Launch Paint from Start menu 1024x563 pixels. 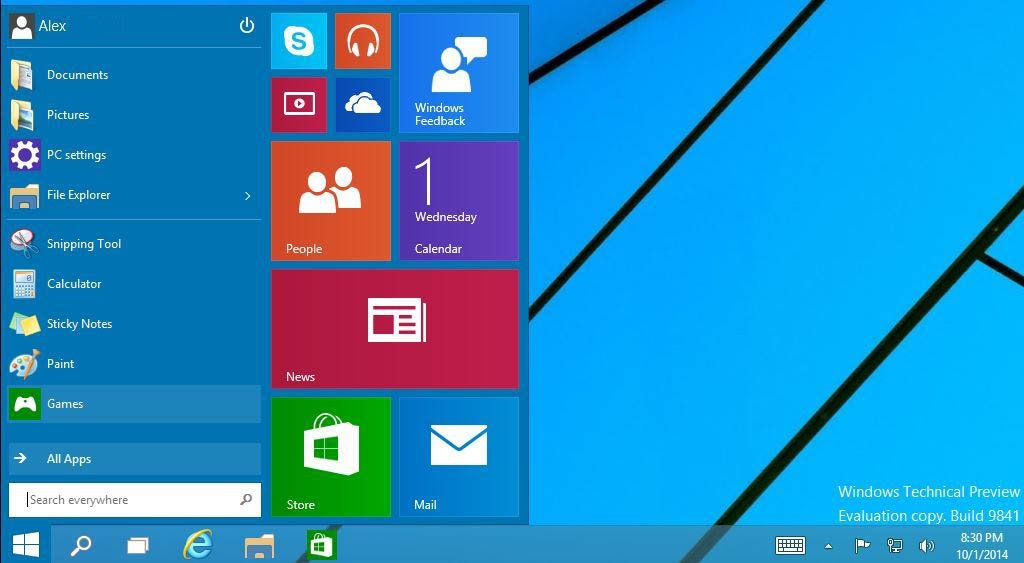tap(134, 364)
